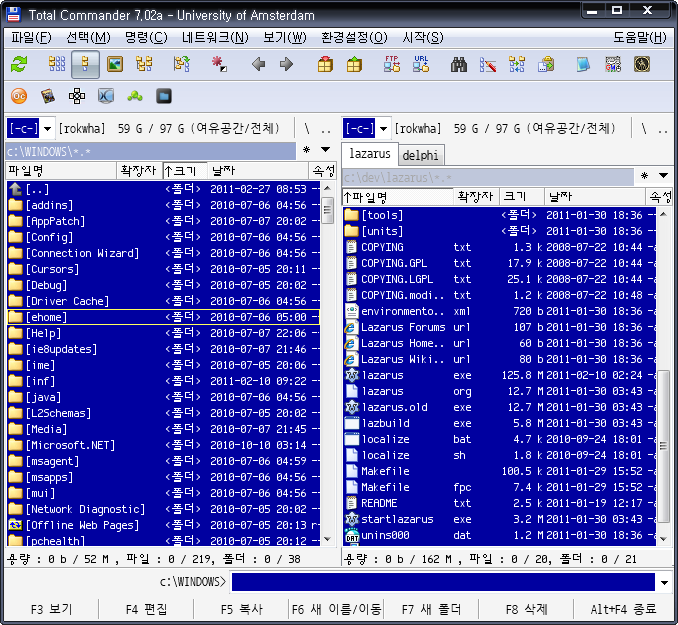
Task: Select the full details view icon
Action: [85, 64]
